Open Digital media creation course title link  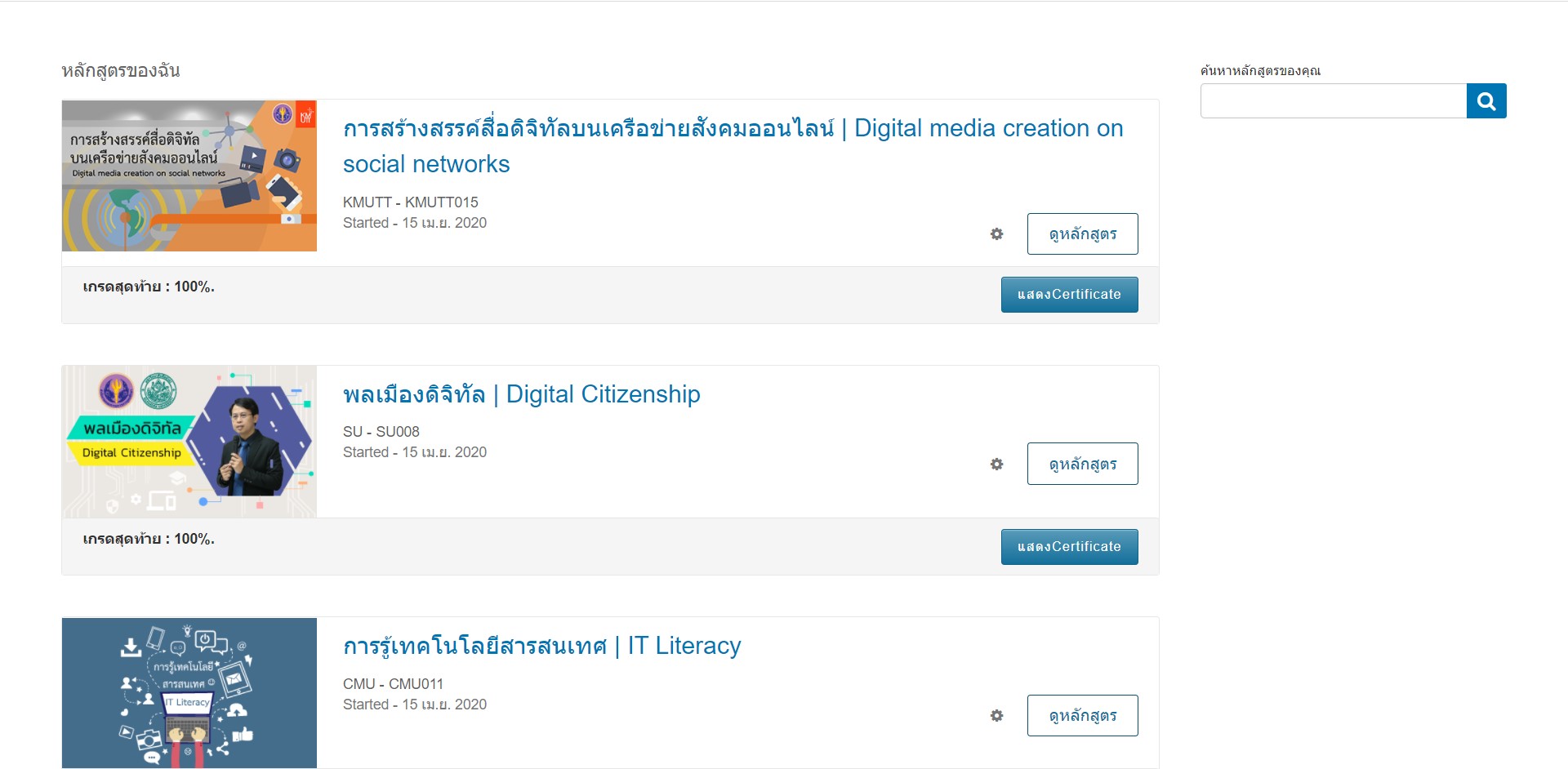(733, 146)
